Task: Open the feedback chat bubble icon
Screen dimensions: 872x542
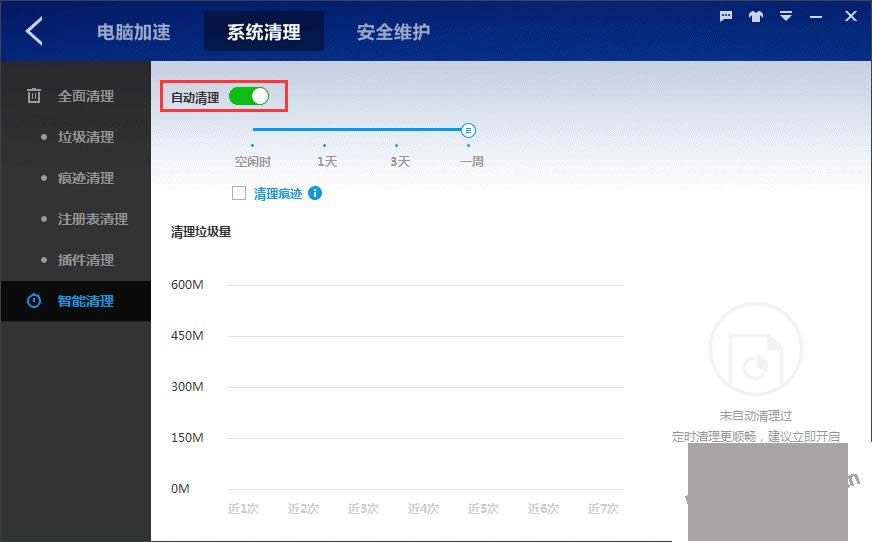Action: pos(726,16)
